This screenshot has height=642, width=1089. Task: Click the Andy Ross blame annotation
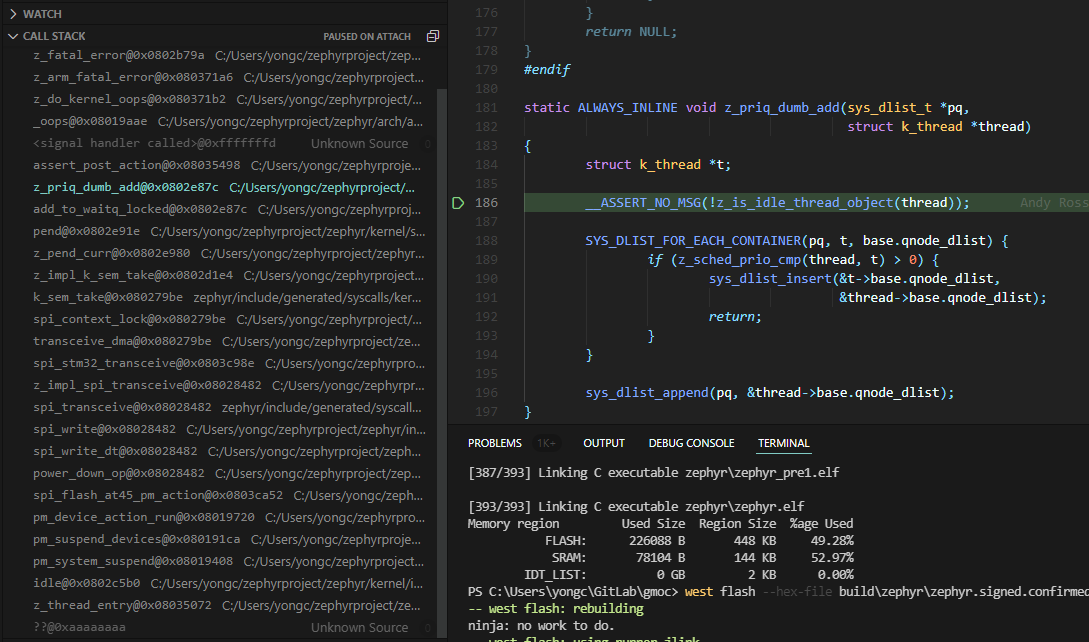pos(1054,203)
